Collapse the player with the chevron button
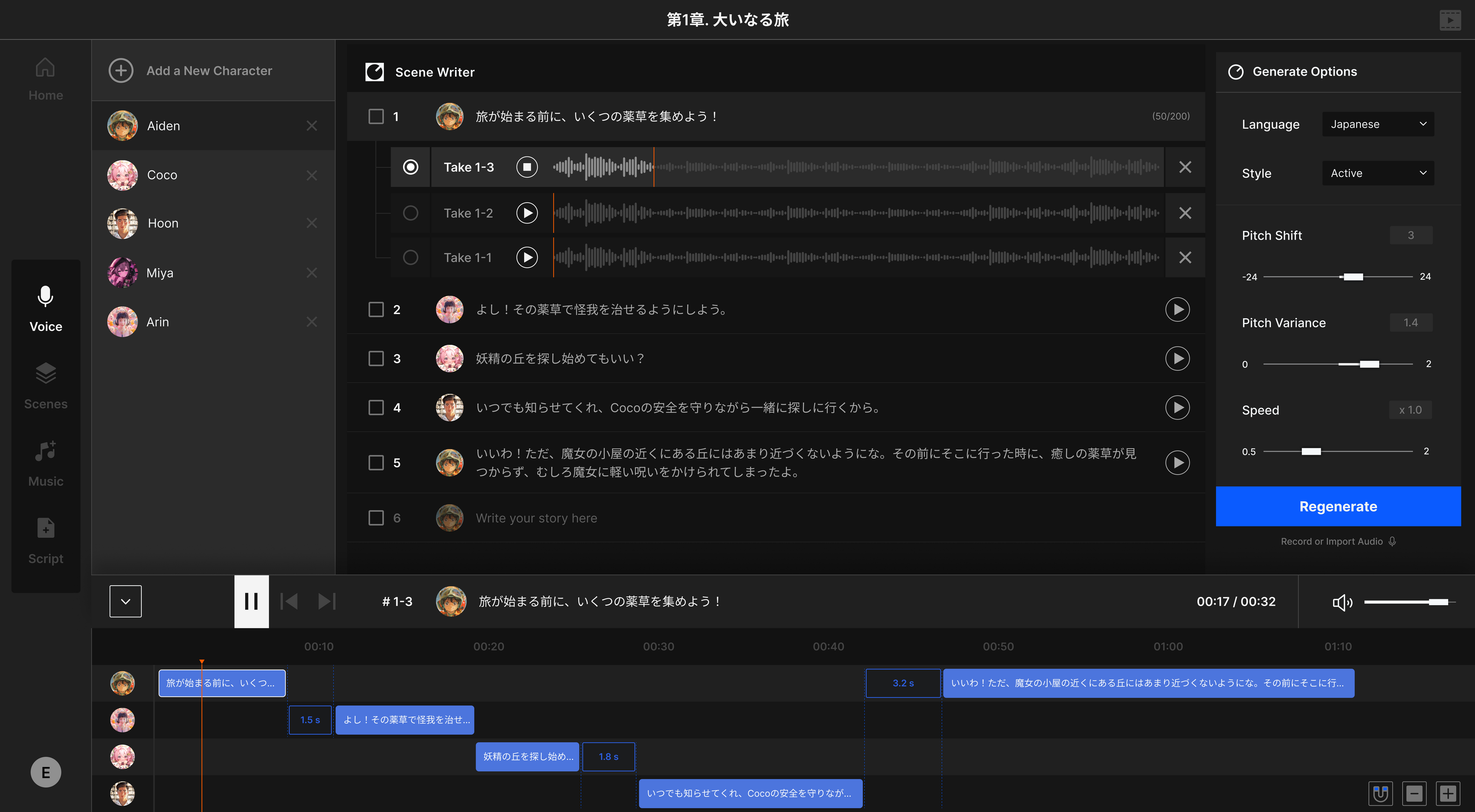The image size is (1475, 812). (125, 601)
